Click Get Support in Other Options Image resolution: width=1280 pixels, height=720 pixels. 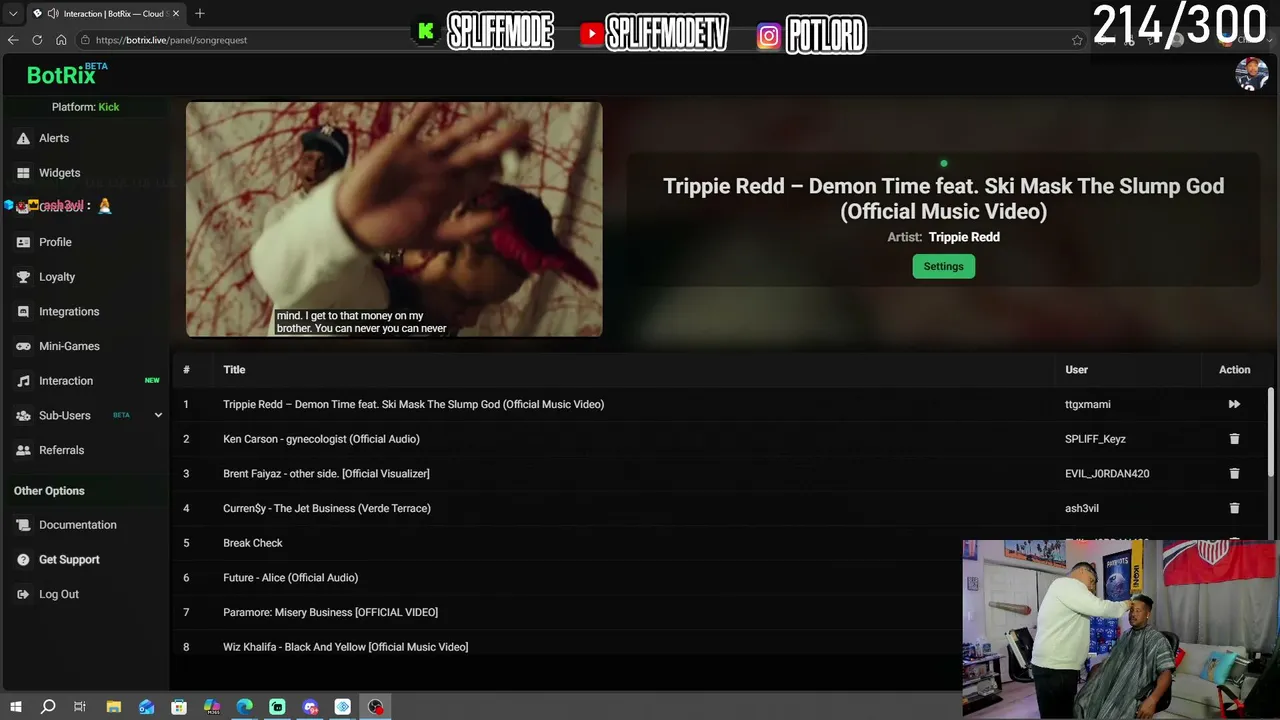tap(69, 560)
